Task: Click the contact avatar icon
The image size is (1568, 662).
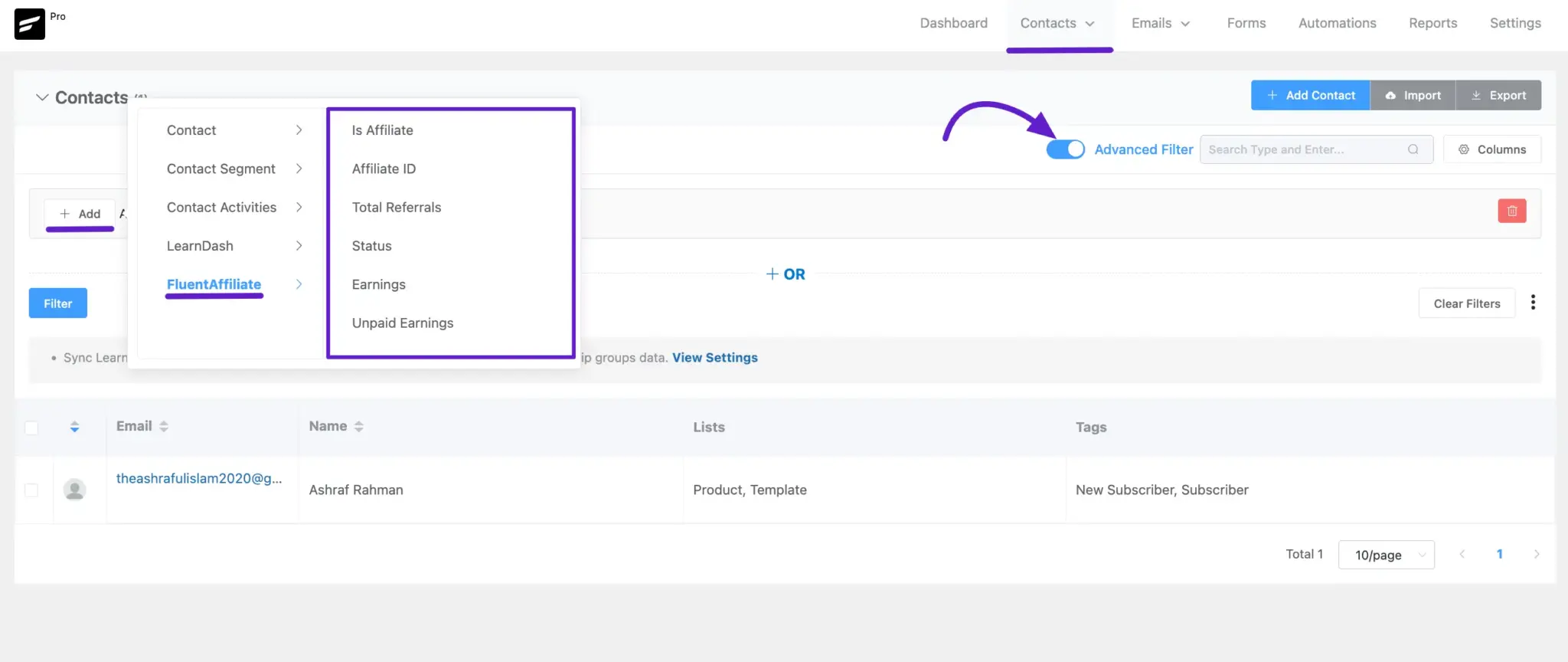Action: (74, 490)
